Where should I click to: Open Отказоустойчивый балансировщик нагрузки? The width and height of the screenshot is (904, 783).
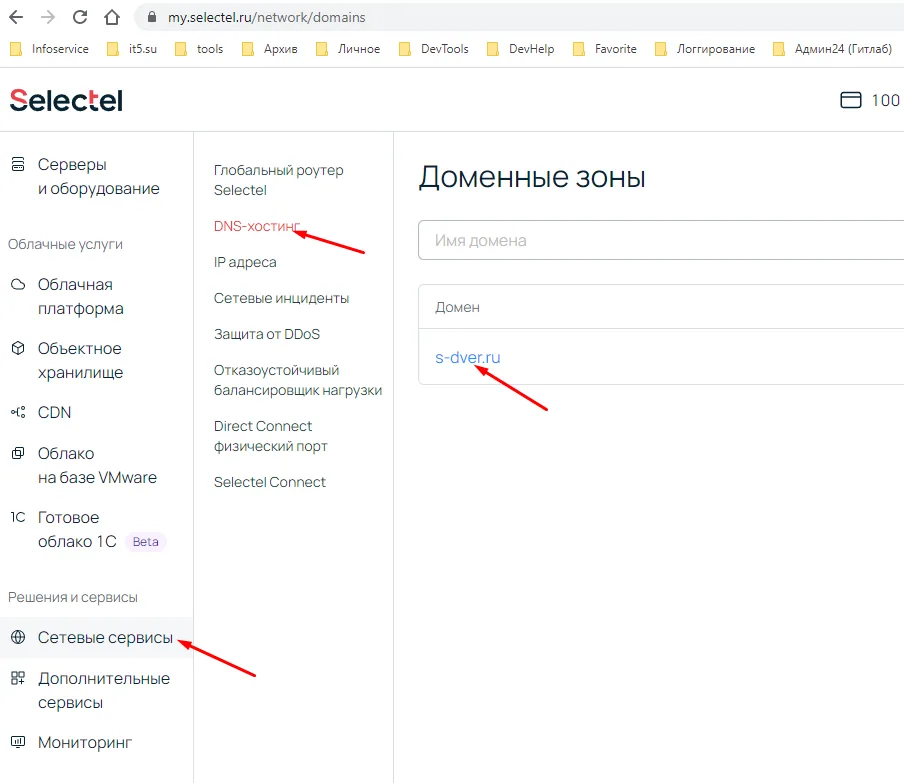tap(297, 380)
